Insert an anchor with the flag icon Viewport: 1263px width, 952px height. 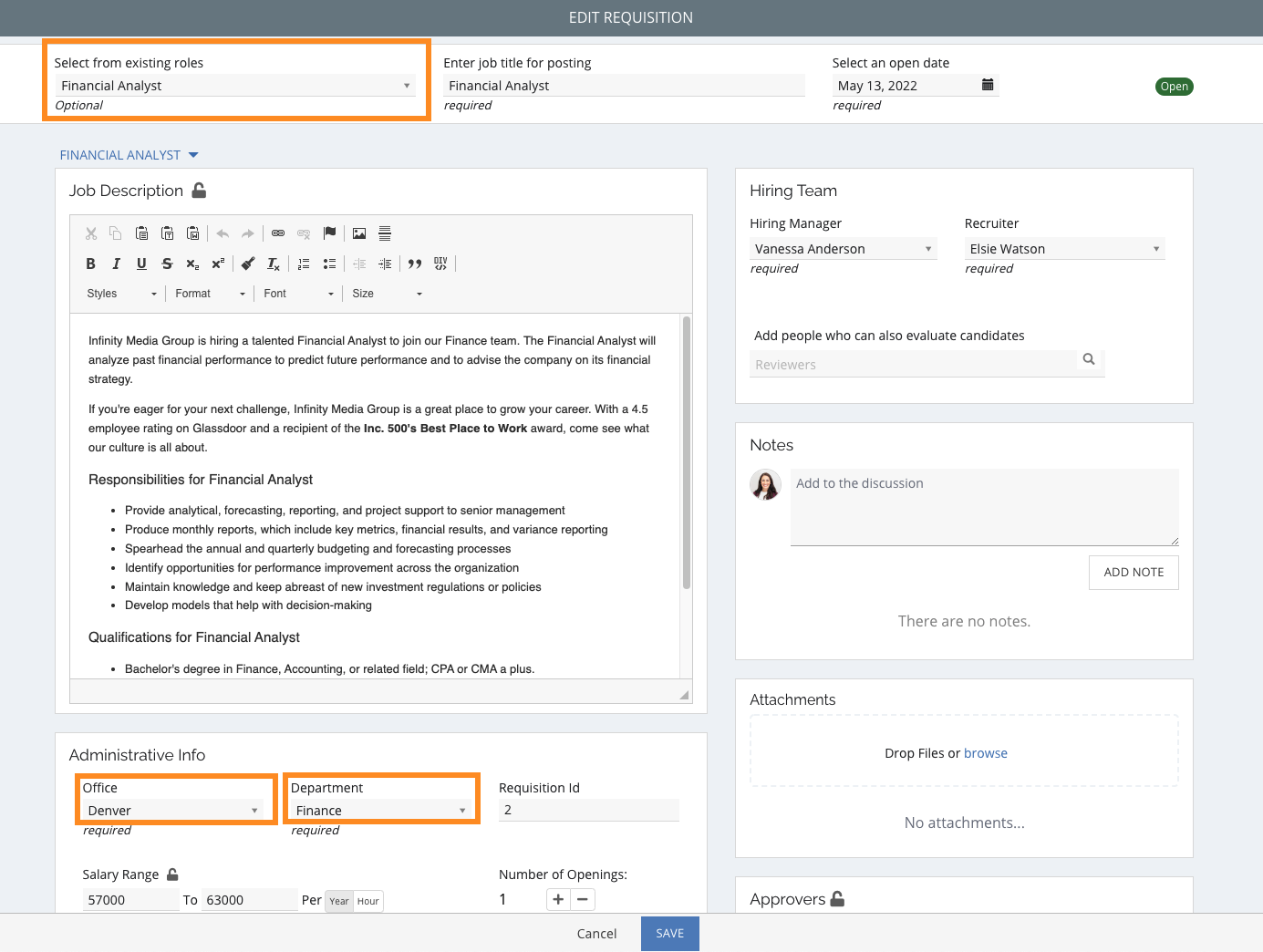pos(329,233)
